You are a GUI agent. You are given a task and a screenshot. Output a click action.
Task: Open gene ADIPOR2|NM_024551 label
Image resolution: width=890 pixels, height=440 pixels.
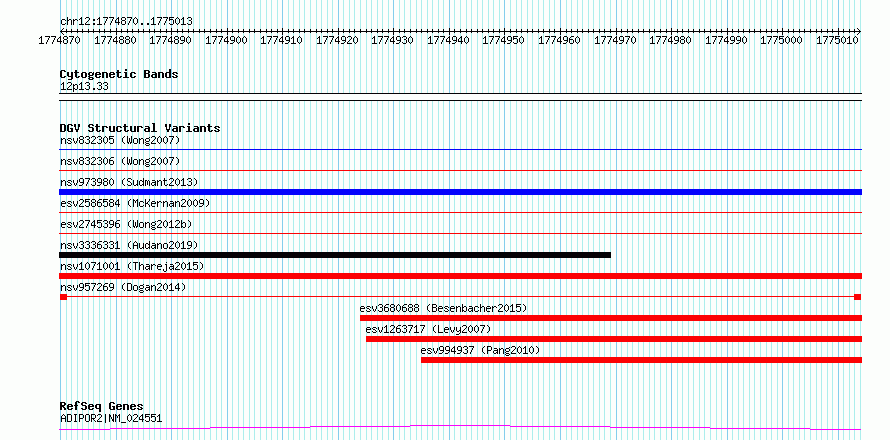[x=111, y=419]
